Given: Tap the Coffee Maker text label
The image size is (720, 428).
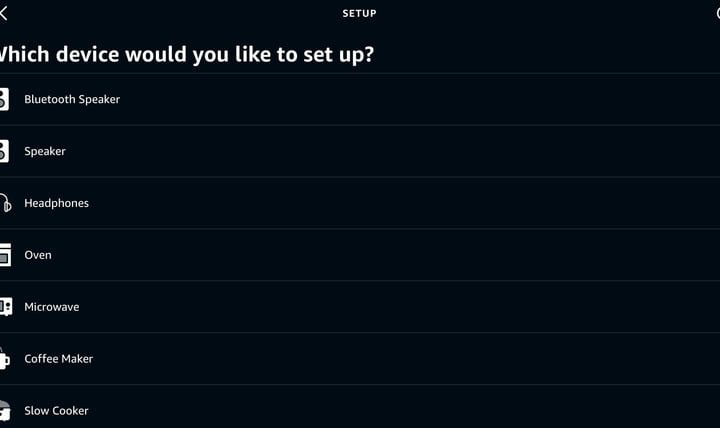Looking at the screenshot, I should pos(59,359).
